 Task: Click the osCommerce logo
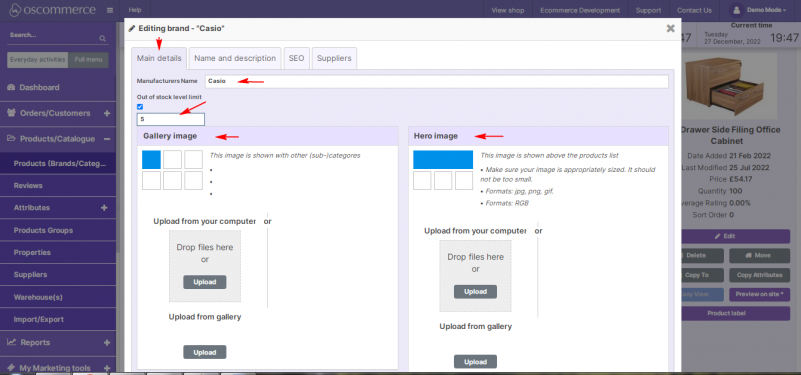pyautogui.click(x=53, y=10)
